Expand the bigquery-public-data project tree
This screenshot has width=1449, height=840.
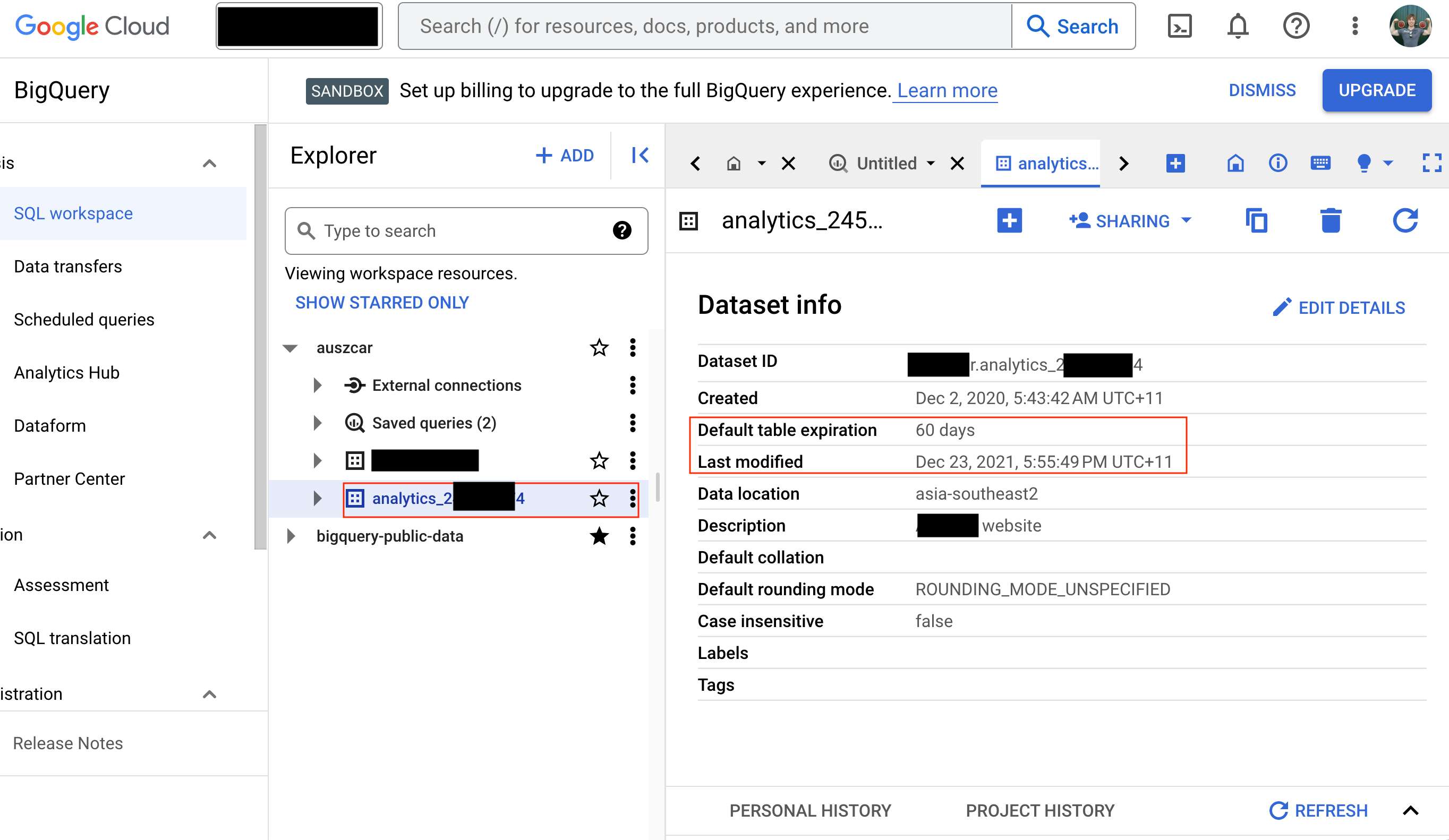[291, 536]
